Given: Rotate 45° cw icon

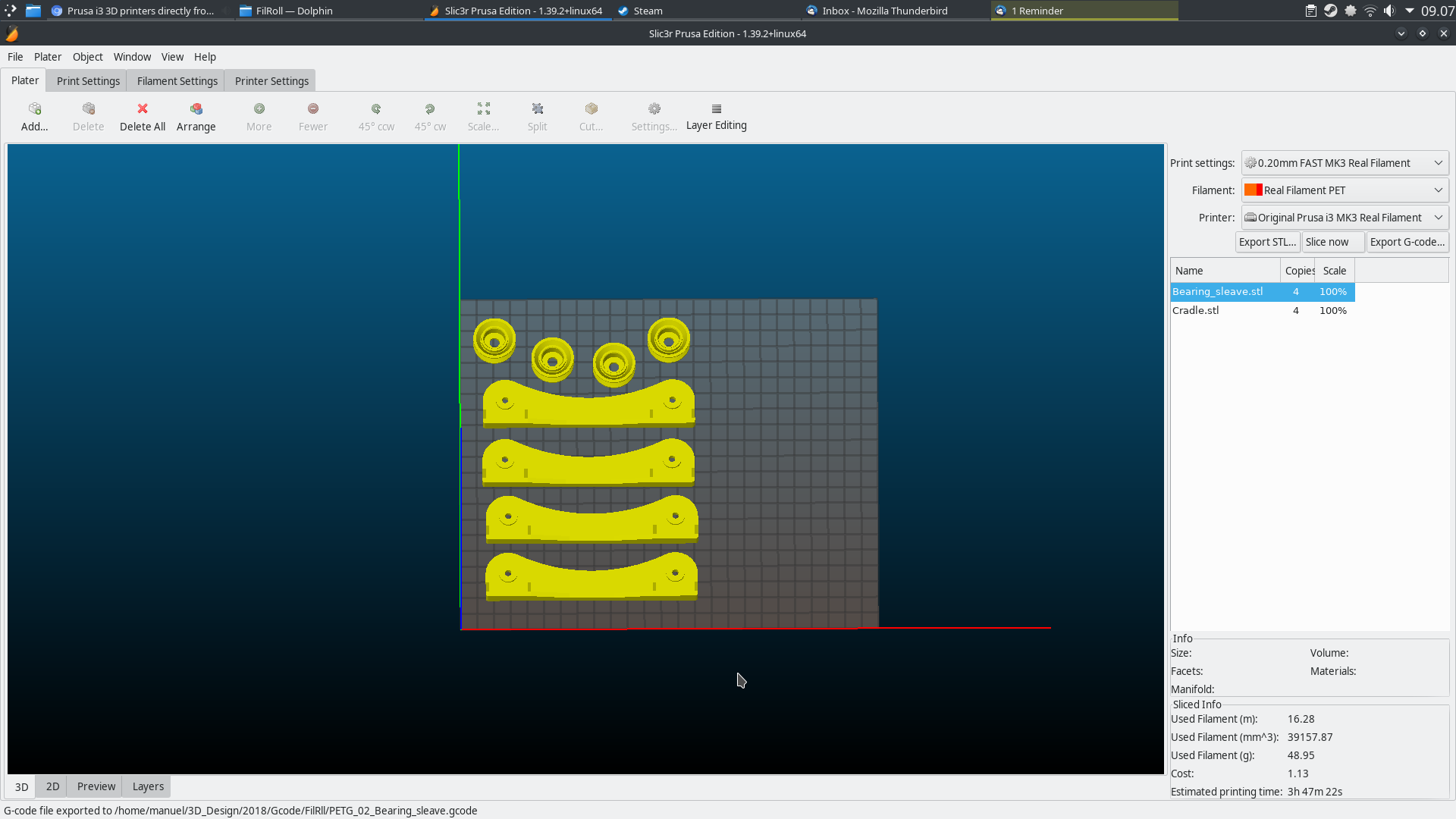Looking at the screenshot, I should tap(430, 109).
